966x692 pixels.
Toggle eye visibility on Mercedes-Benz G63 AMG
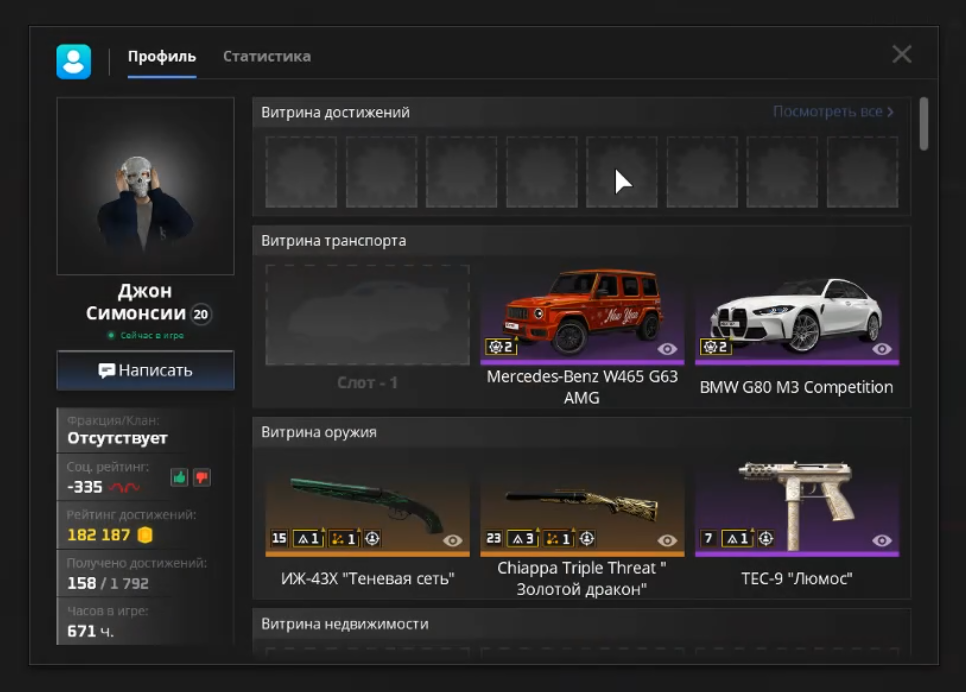(667, 349)
